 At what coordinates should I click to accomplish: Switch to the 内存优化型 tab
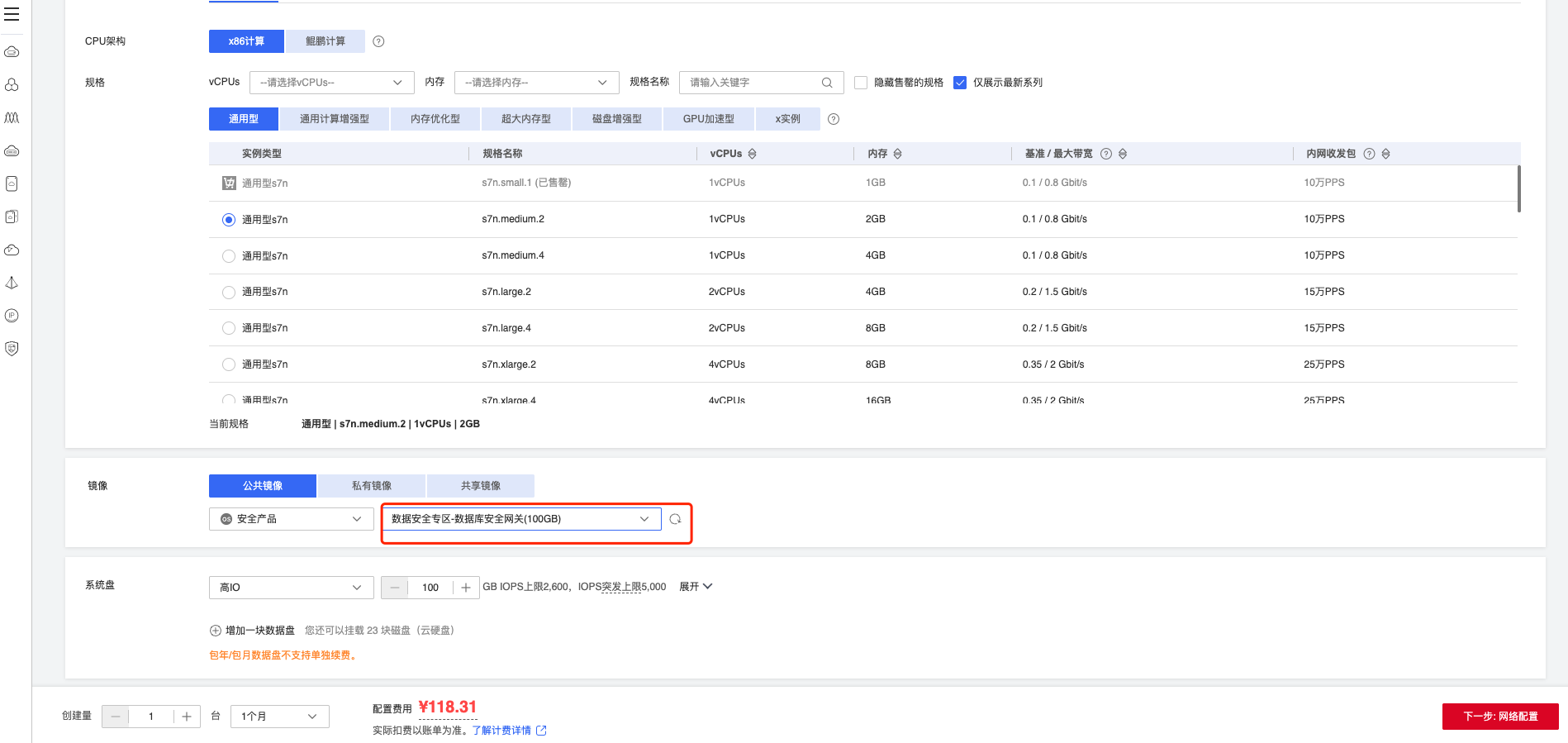[435, 119]
